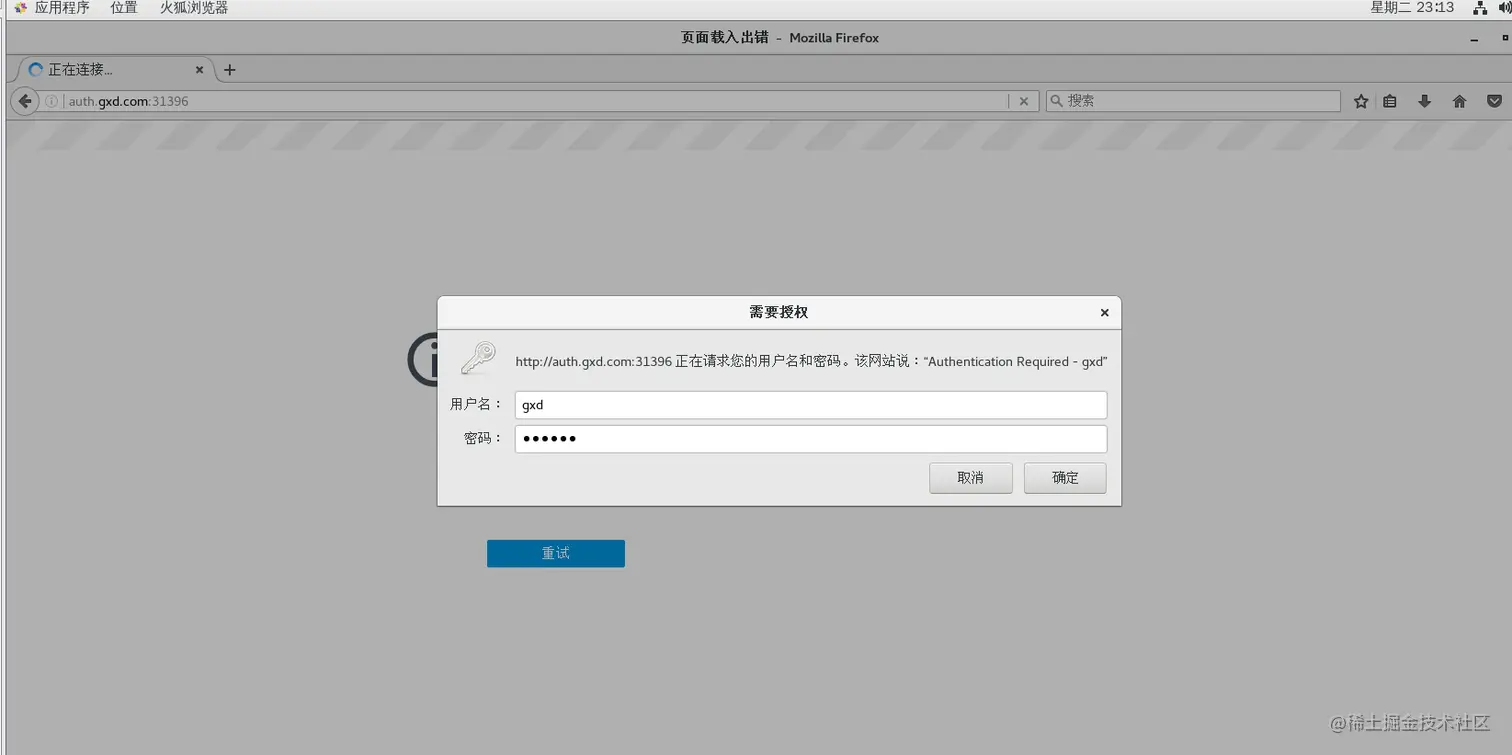1512x755 pixels.
Task: Click the 取消 button
Action: tap(970, 478)
